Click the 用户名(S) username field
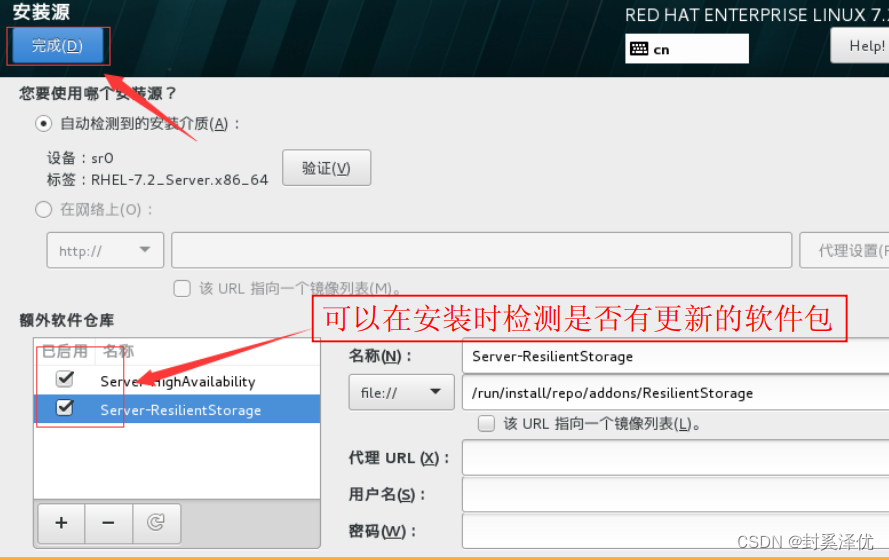Image resolution: width=889 pixels, height=560 pixels. [676, 494]
